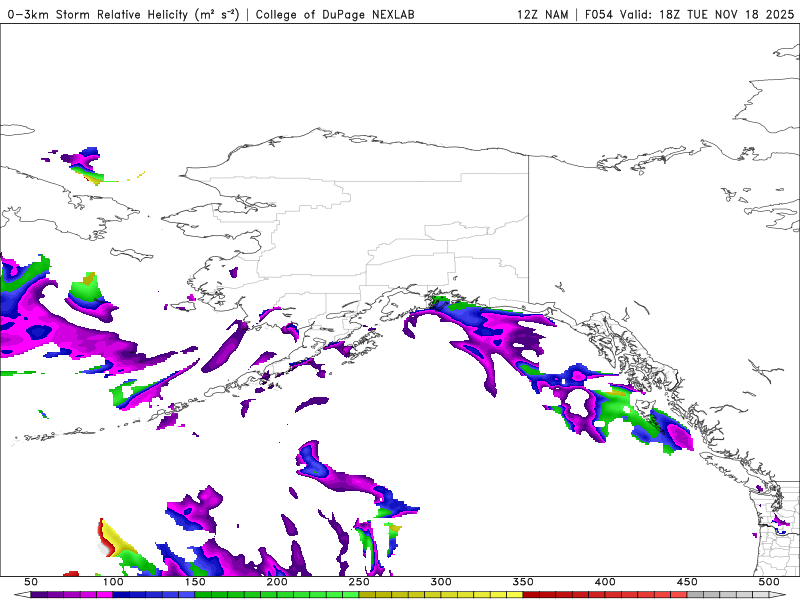Click the 'College of DuPage NEXLAB' label
The image size is (800, 600).
click(335, 14)
